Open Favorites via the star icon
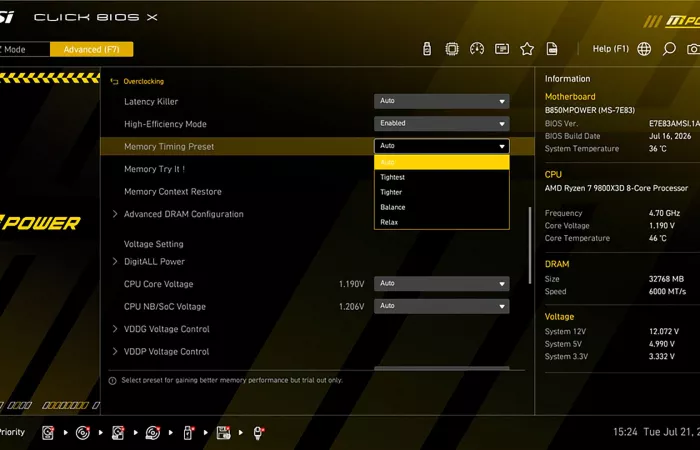This screenshot has width=700, height=450. pyautogui.click(x=527, y=49)
